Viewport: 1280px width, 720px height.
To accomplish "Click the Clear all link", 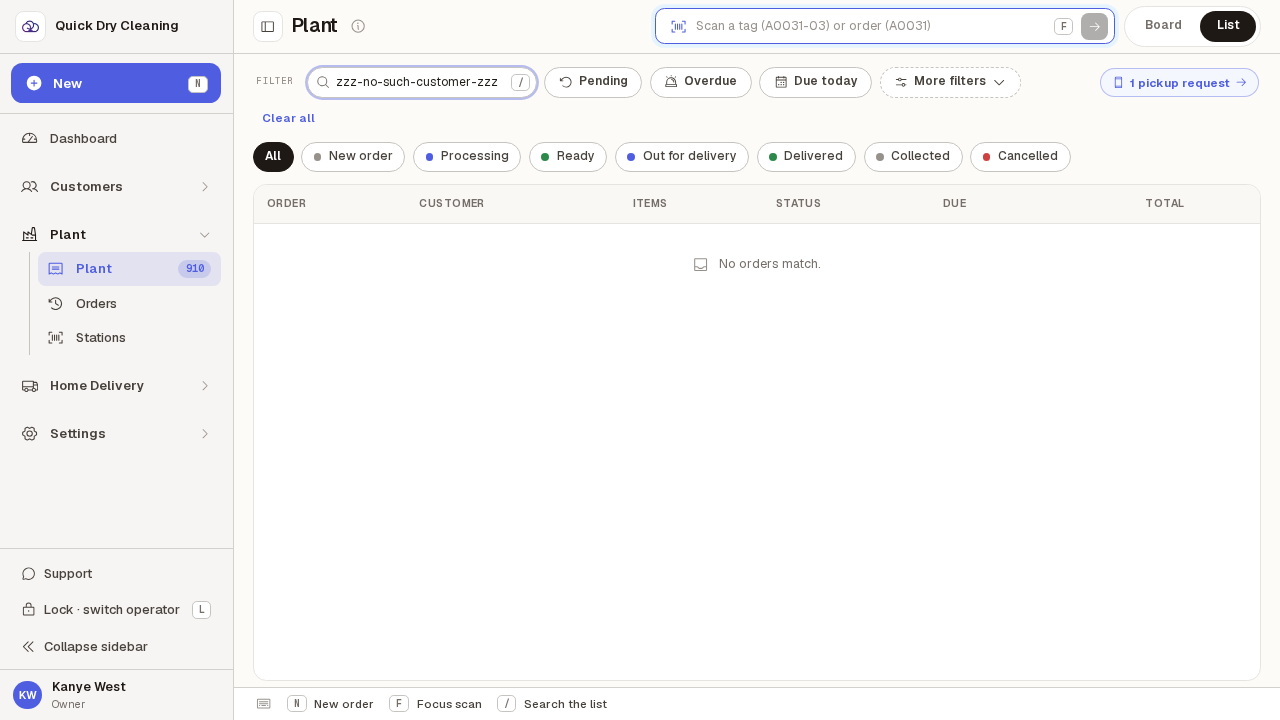I will pos(288,119).
